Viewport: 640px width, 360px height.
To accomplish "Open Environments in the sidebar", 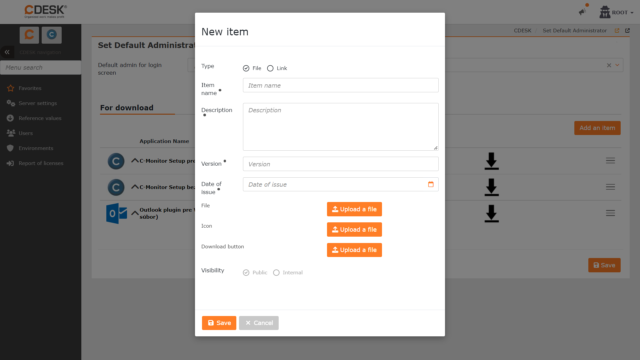I will tap(36, 148).
